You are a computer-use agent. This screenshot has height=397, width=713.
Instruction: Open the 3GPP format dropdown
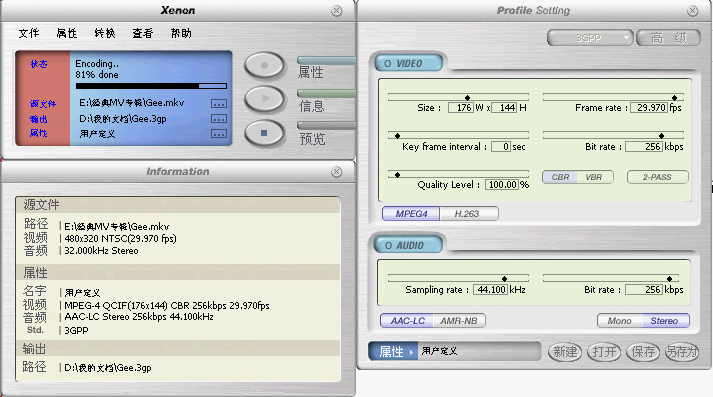coord(590,38)
